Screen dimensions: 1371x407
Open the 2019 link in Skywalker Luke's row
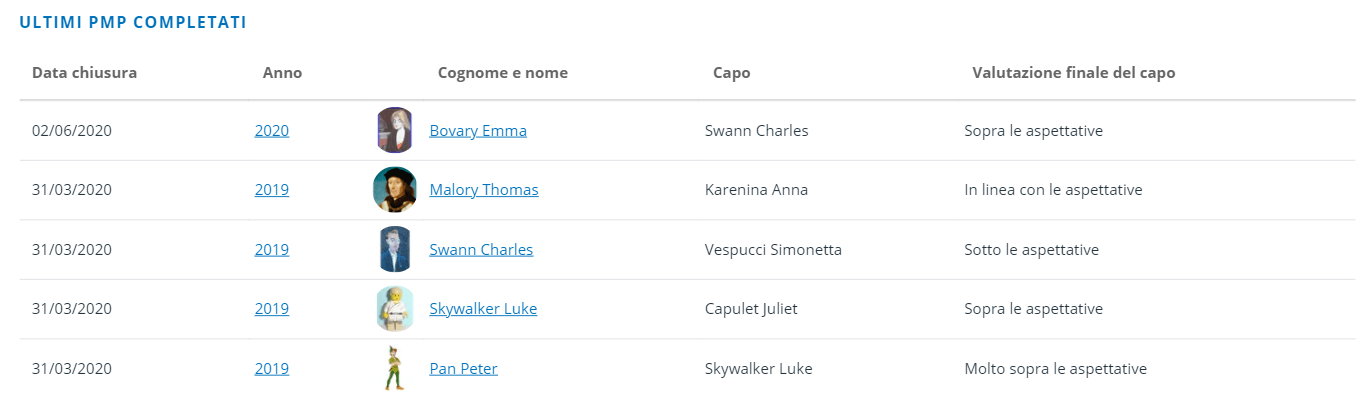pyautogui.click(x=272, y=309)
